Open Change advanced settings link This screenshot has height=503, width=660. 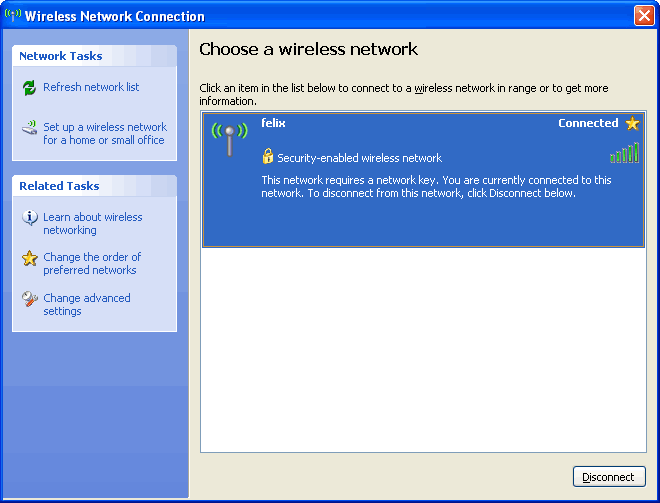pos(86,304)
